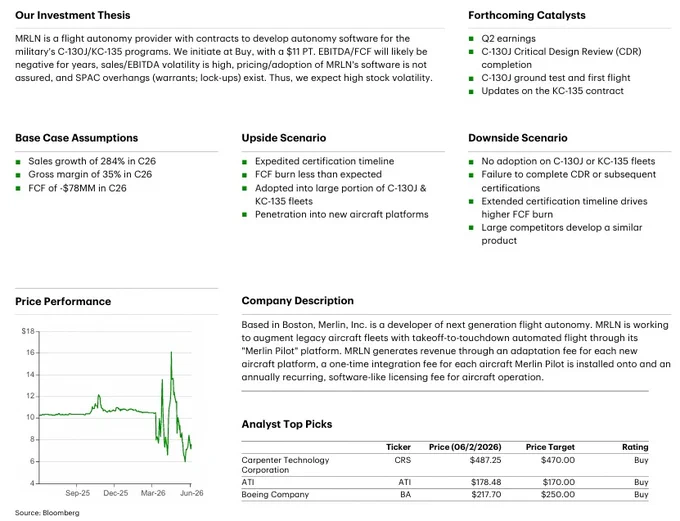Click 'Penetration into new aircraft platforms'
This screenshot has width=680, height=521.
click(341, 214)
